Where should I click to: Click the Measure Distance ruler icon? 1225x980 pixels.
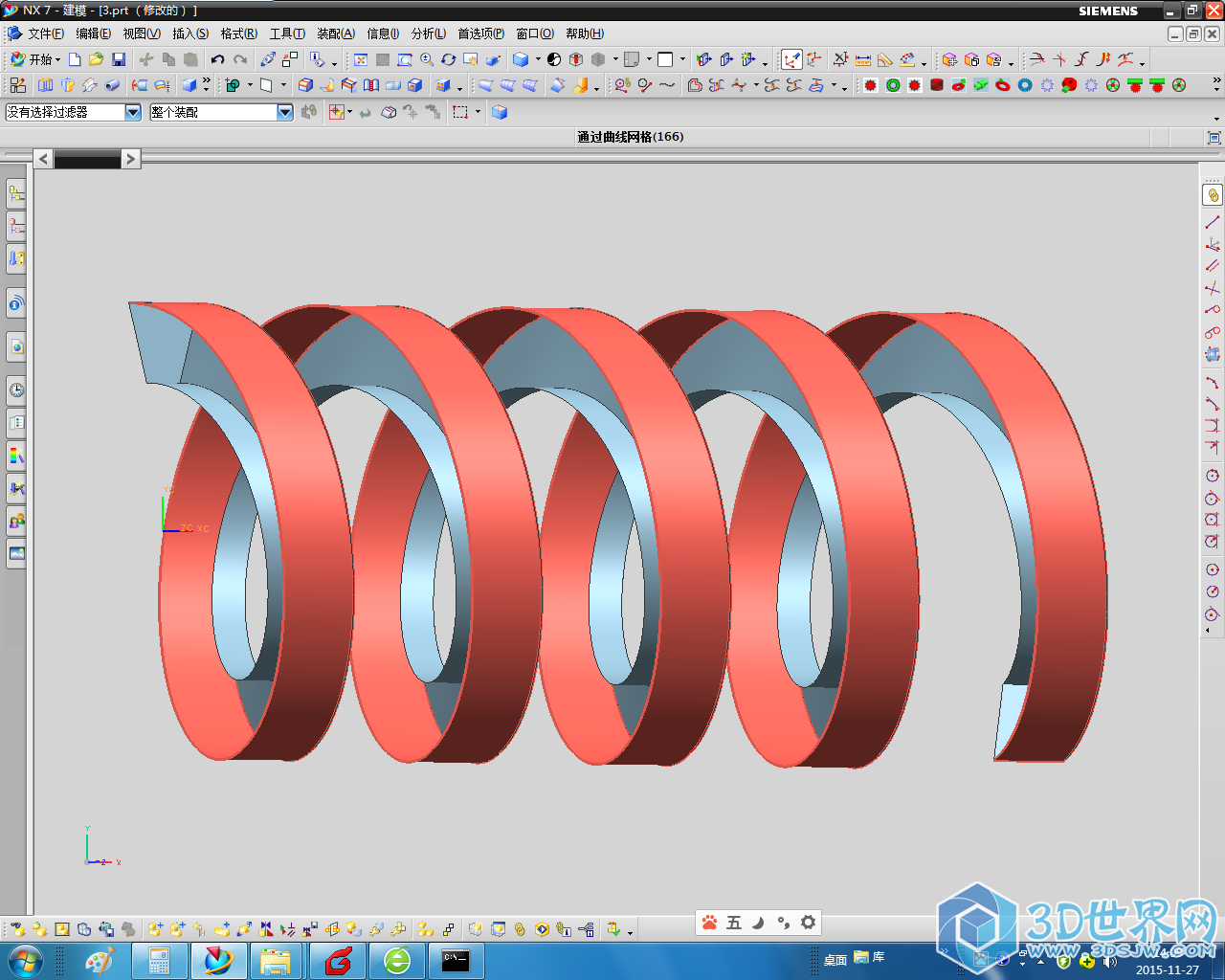pyautogui.click(x=863, y=59)
